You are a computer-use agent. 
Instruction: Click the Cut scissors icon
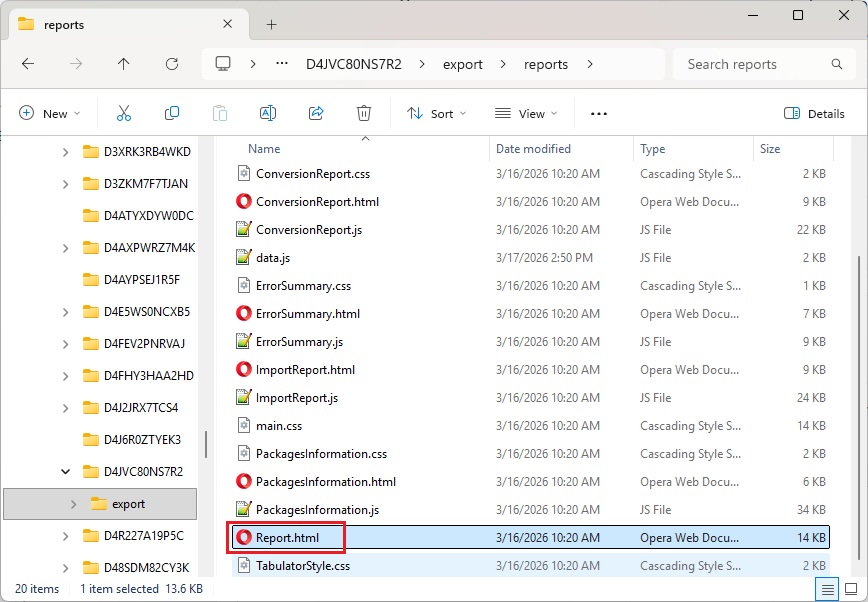tap(124, 114)
